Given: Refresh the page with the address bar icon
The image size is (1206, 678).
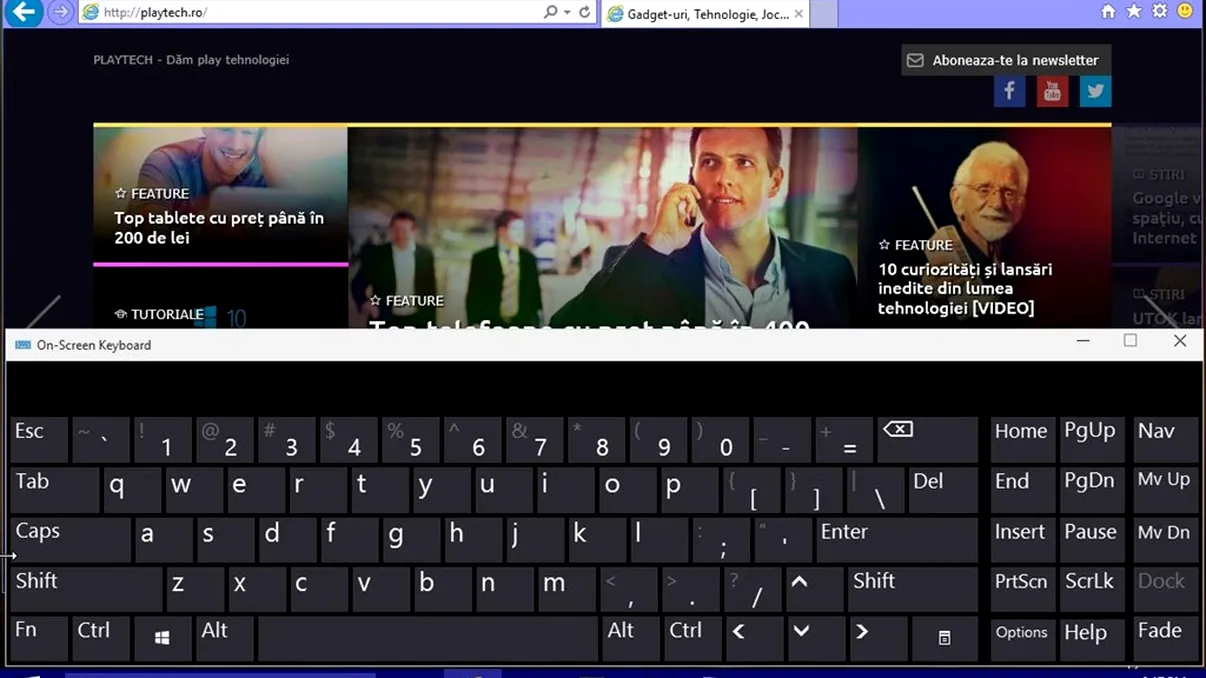Looking at the screenshot, I should (584, 12).
